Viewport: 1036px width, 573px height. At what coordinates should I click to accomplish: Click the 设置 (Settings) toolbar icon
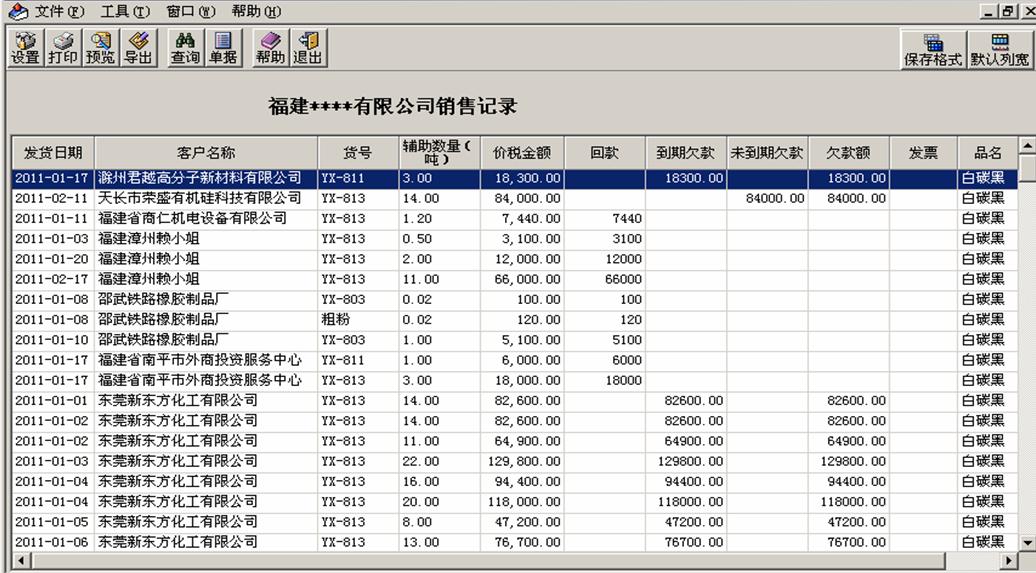[x=25, y=47]
